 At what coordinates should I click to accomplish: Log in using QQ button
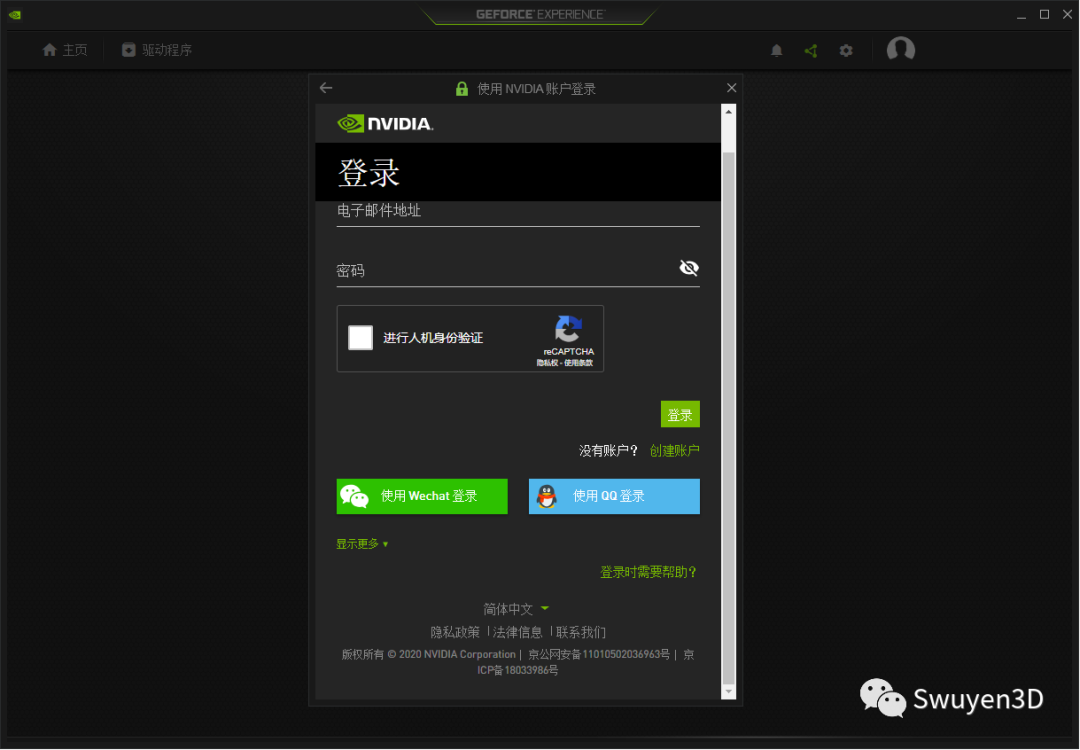(x=614, y=496)
